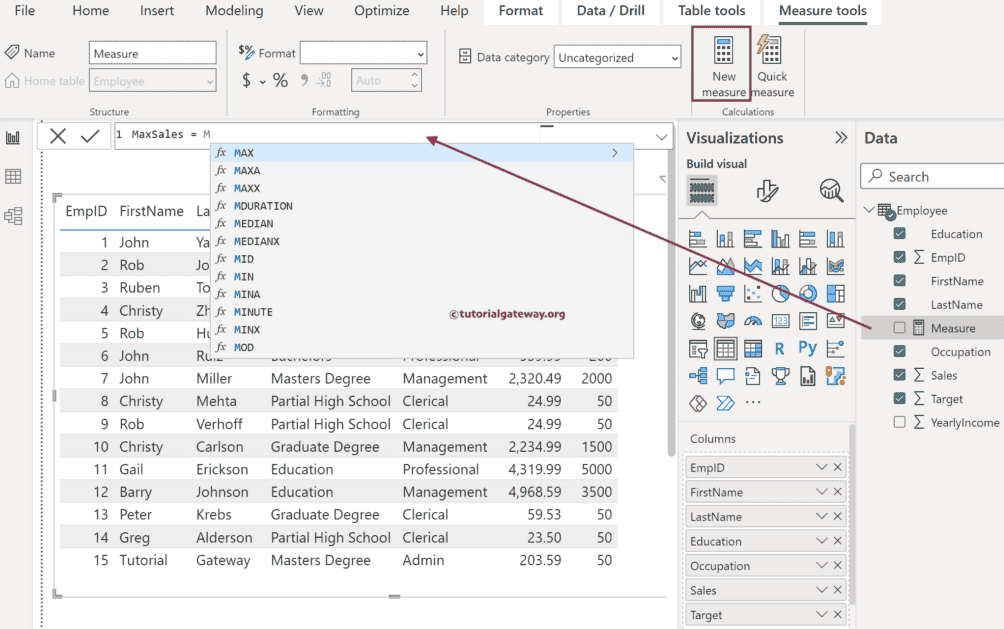Open the Data category dropdown
Viewport: 1004px width, 629px height.
[617, 58]
